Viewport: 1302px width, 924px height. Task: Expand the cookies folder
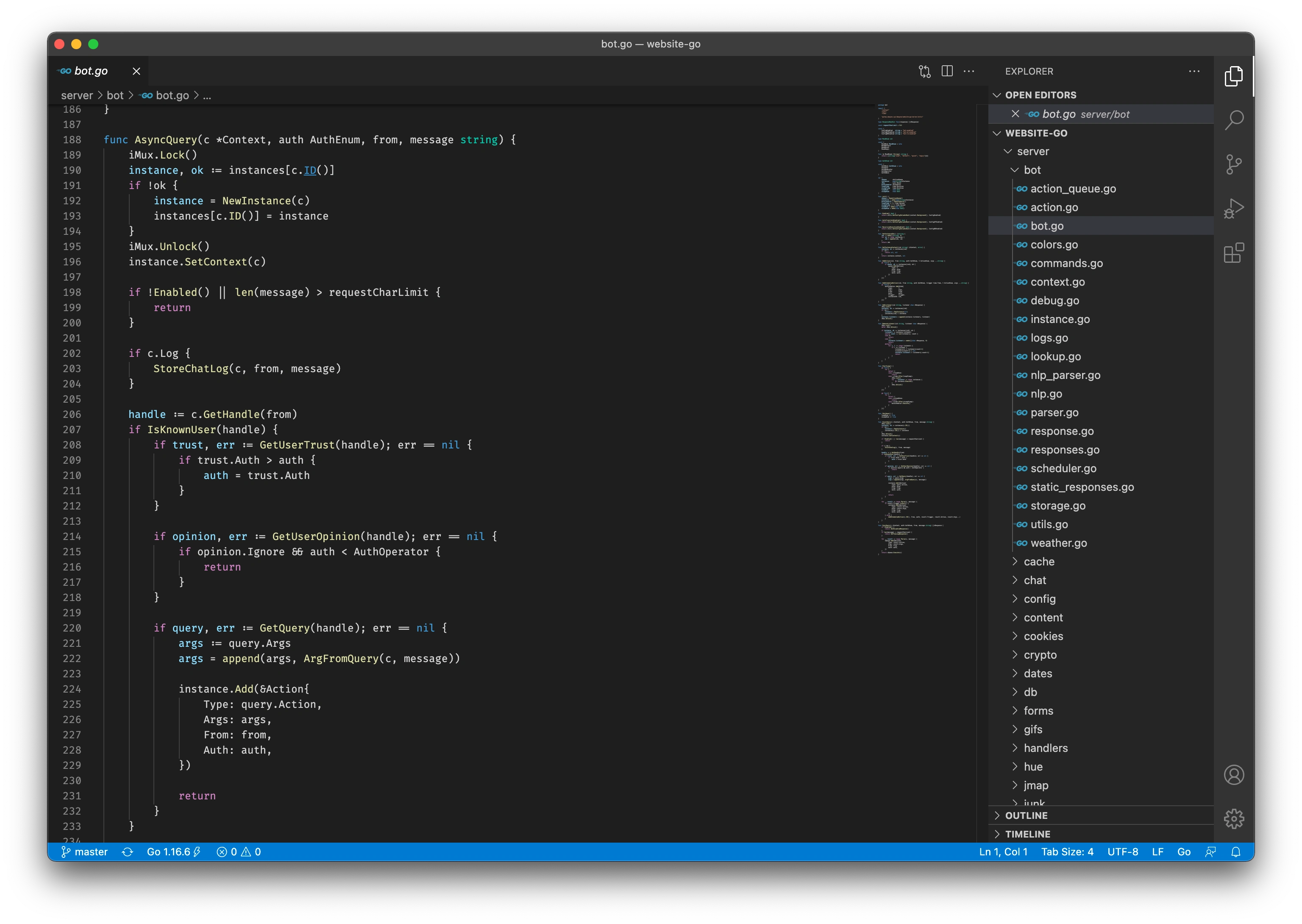[1101, 636]
